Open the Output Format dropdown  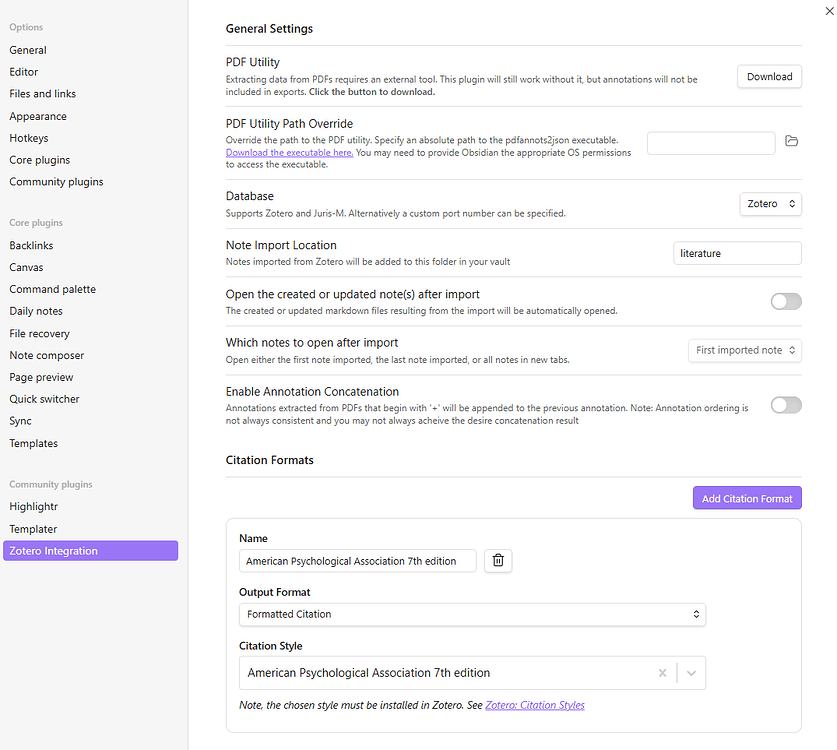tap(472, 614)
